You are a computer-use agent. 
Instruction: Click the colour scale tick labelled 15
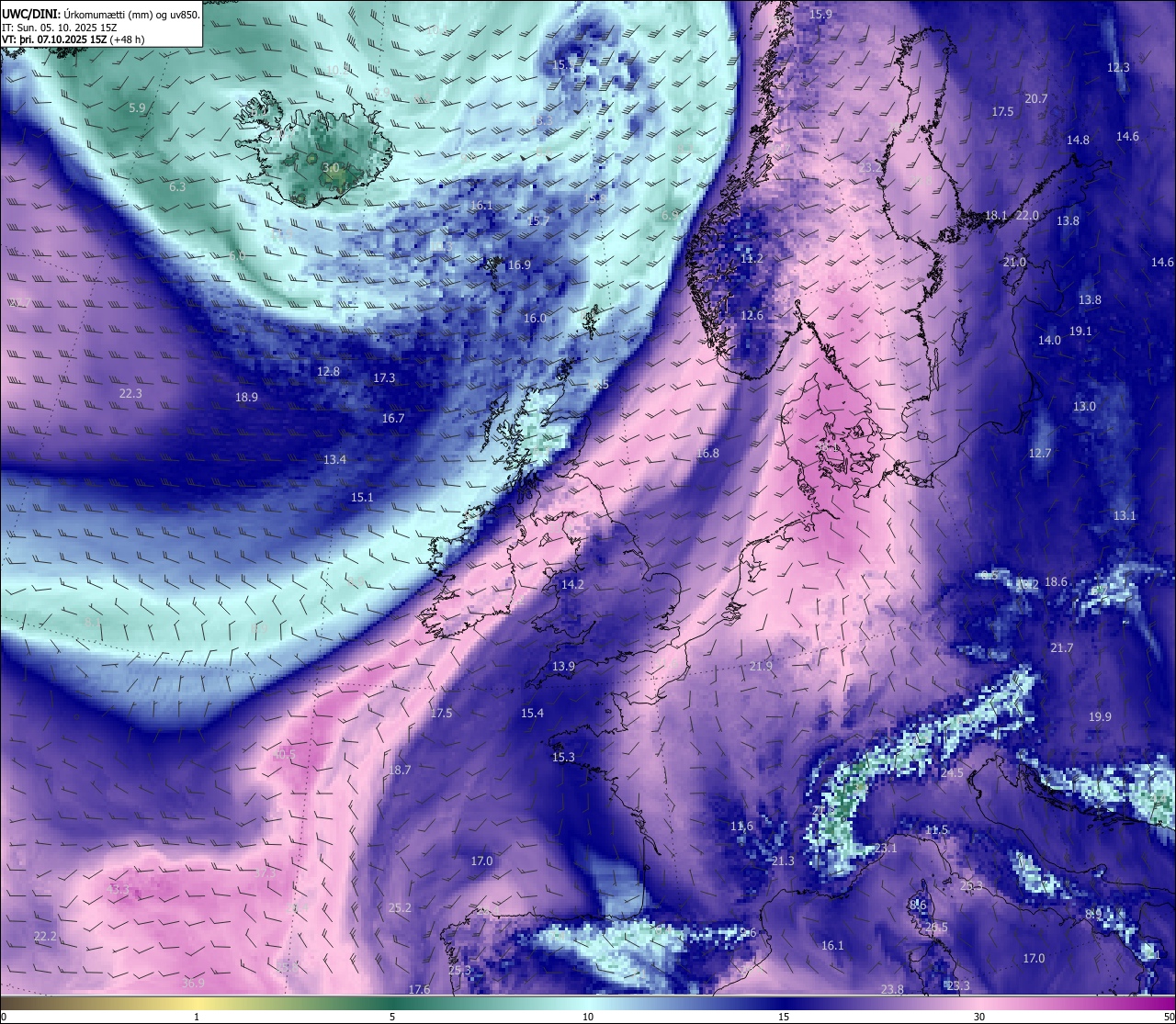click(784, 1018)
